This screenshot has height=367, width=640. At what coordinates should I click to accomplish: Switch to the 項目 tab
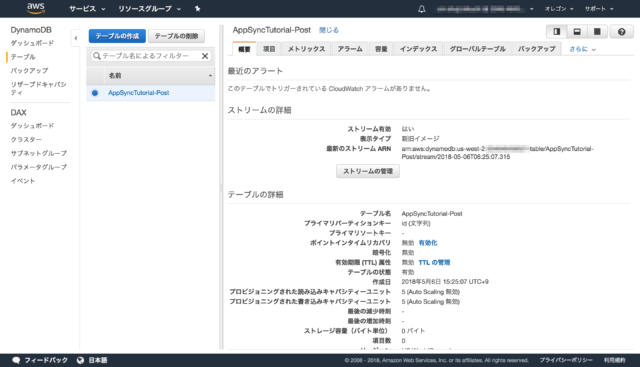[x=269, y=49]
